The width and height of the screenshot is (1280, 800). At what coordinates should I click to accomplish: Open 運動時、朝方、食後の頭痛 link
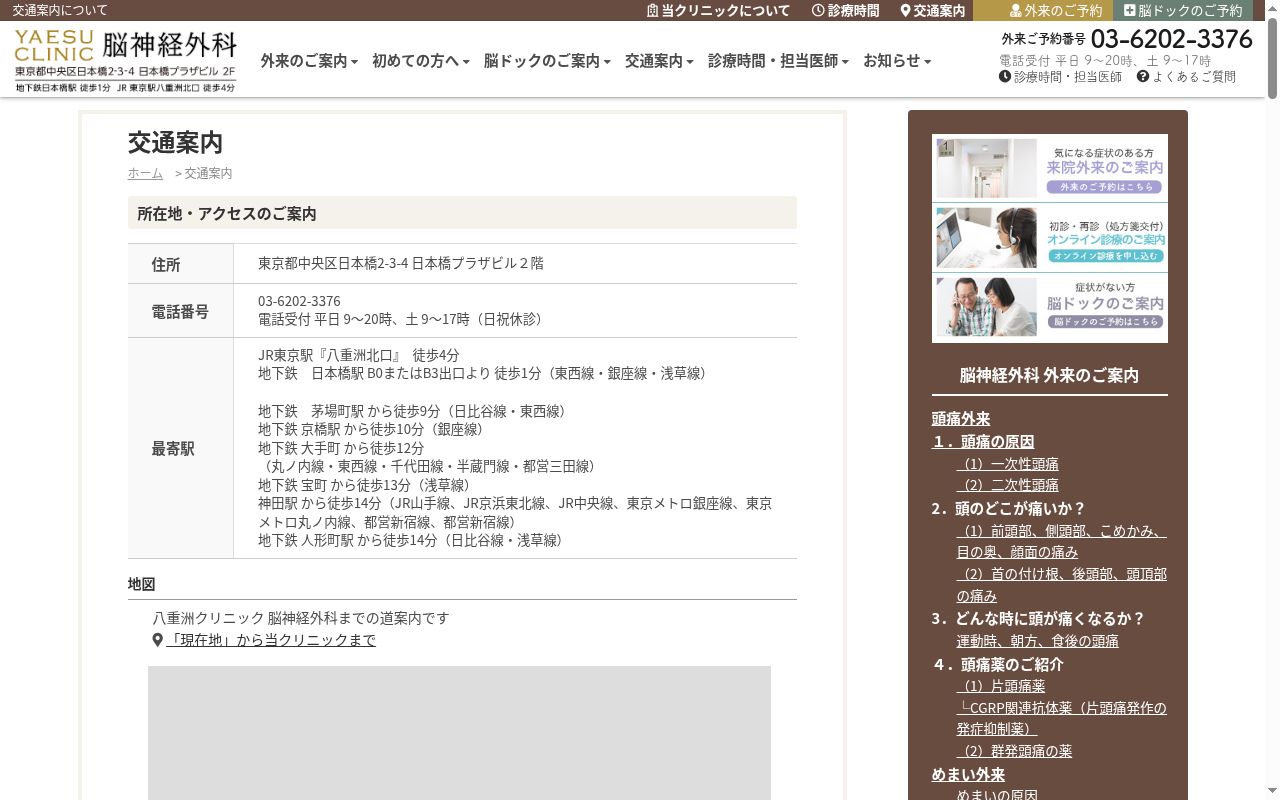pos(1038,641)
